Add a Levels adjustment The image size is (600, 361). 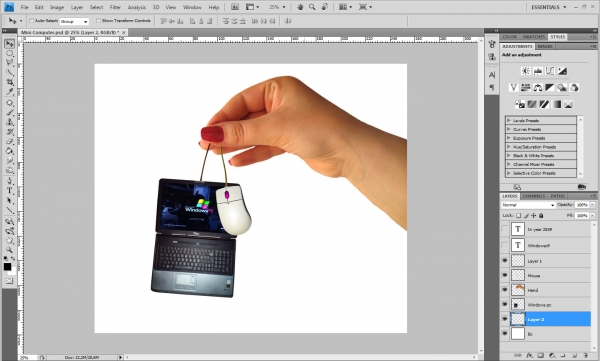tap(538, 71)
